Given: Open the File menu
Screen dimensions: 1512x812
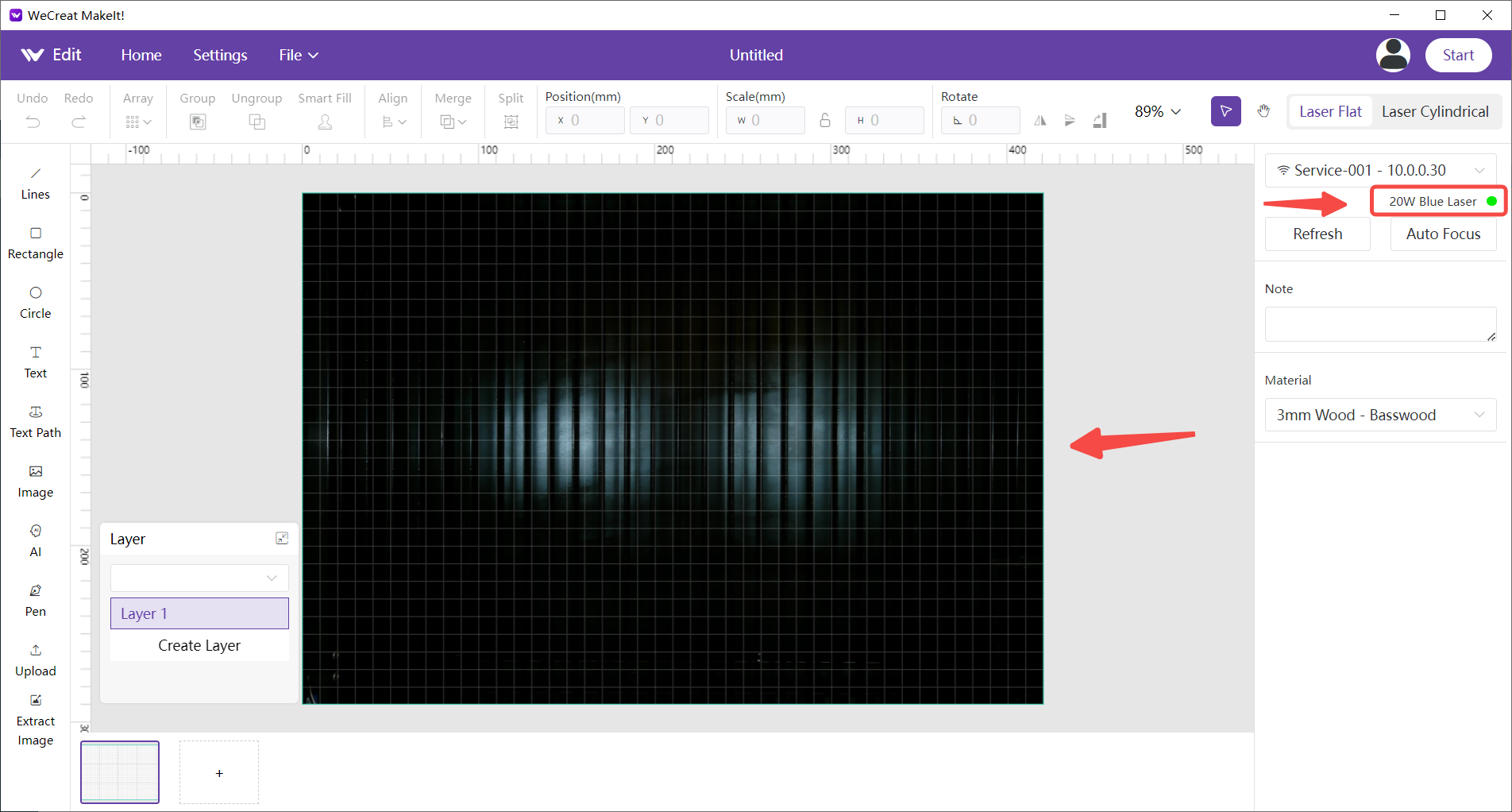Looking at the screenshot, I should [x=299, y=55].
